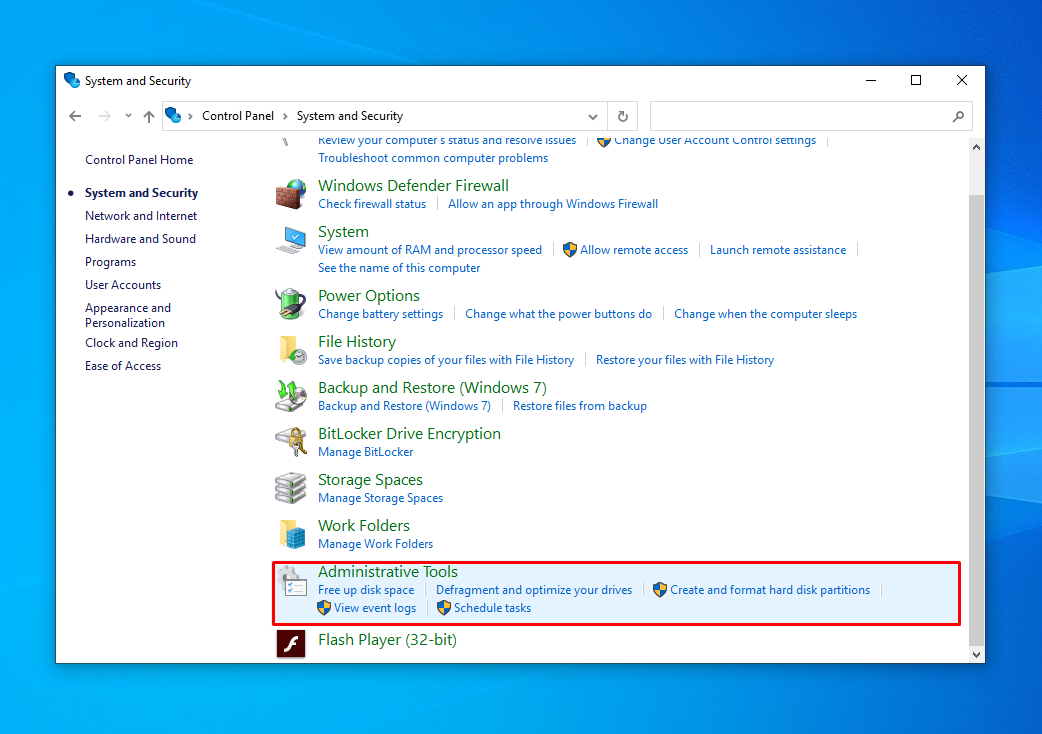
Task: Open Launch remote assistance link
Action: coord(778,250)
